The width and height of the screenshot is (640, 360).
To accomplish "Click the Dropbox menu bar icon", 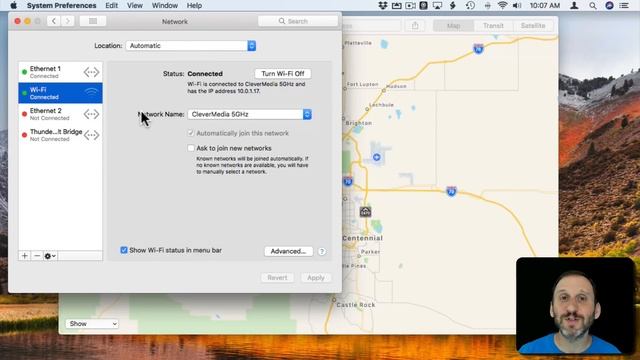I will pyautogui.click(x=383, y=5).
